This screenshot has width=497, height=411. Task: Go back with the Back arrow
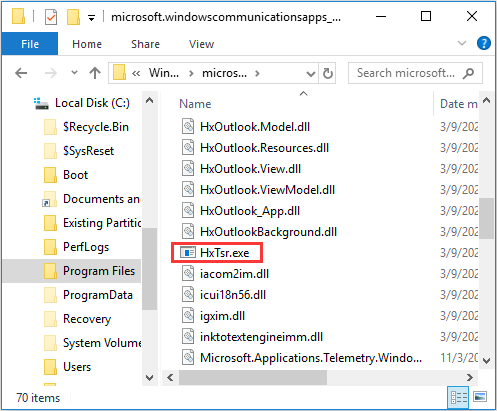(x=21, y=73)
